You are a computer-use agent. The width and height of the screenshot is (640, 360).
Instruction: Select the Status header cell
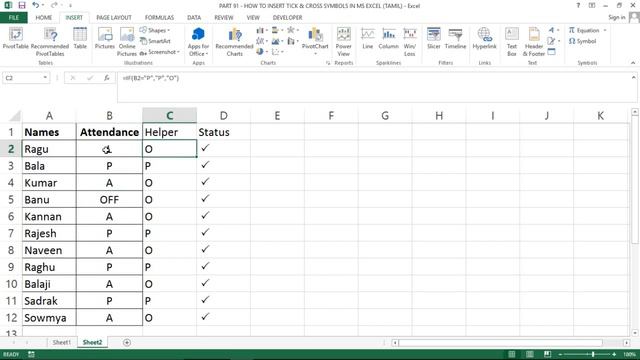tap(224, 132)
